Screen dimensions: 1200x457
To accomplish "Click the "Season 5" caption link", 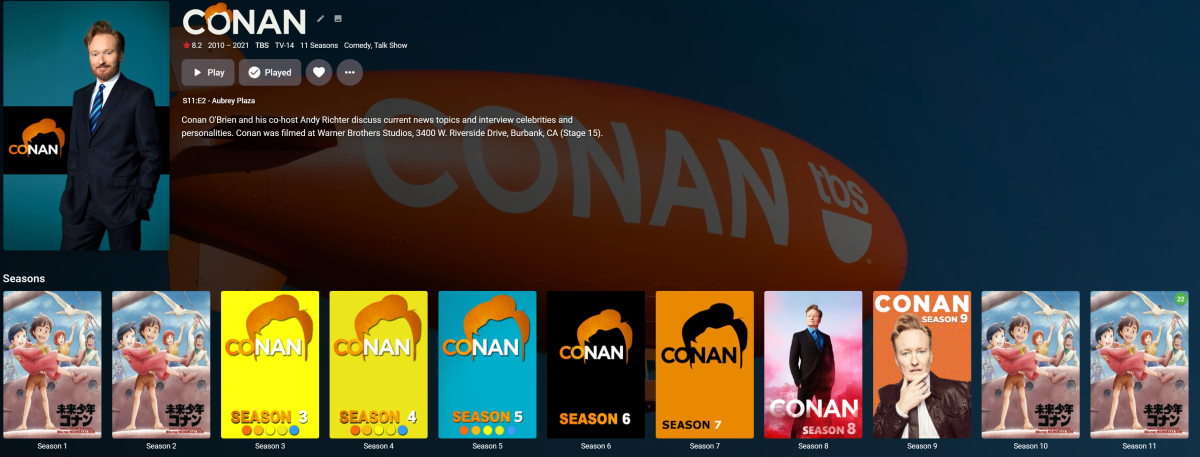I will [487, 446].
